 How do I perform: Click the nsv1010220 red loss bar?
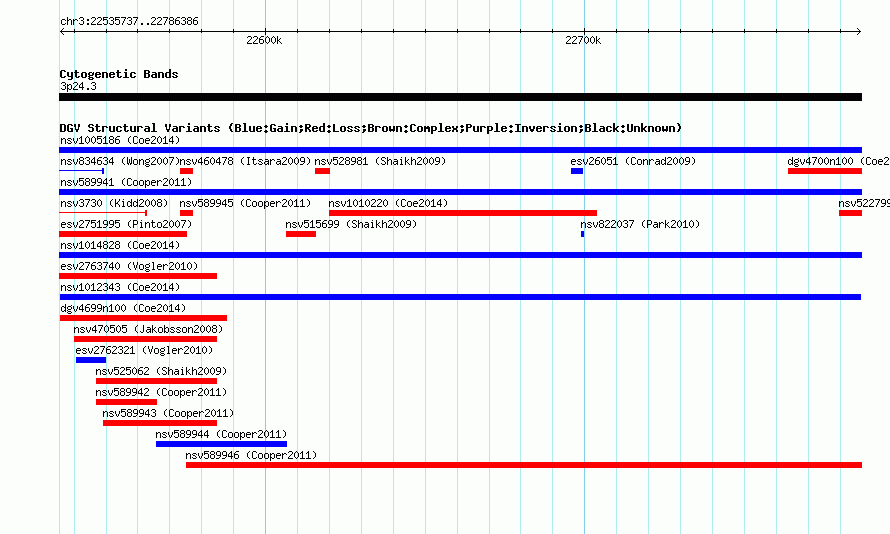[x=463, y=213]
